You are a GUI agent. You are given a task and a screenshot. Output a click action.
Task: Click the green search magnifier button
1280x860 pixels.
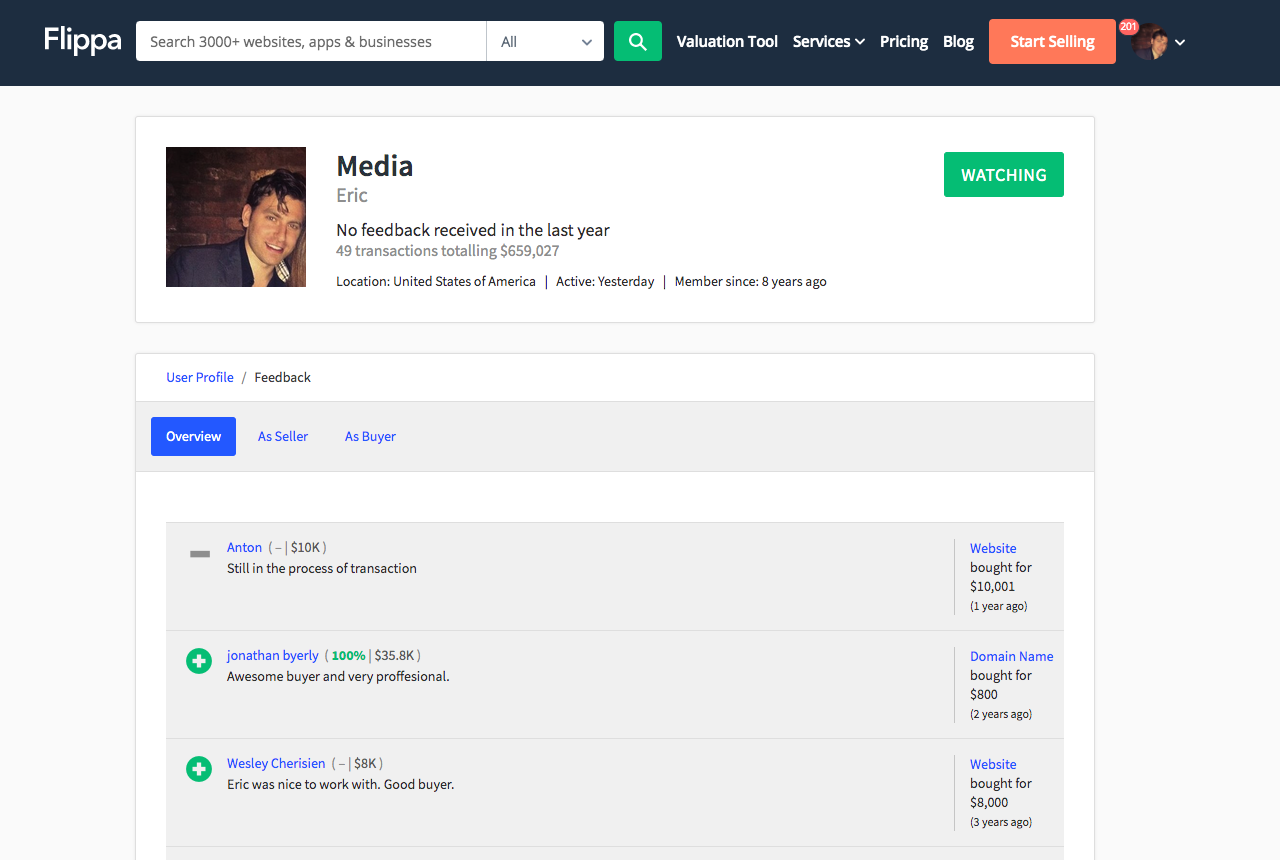click(638, 41)
